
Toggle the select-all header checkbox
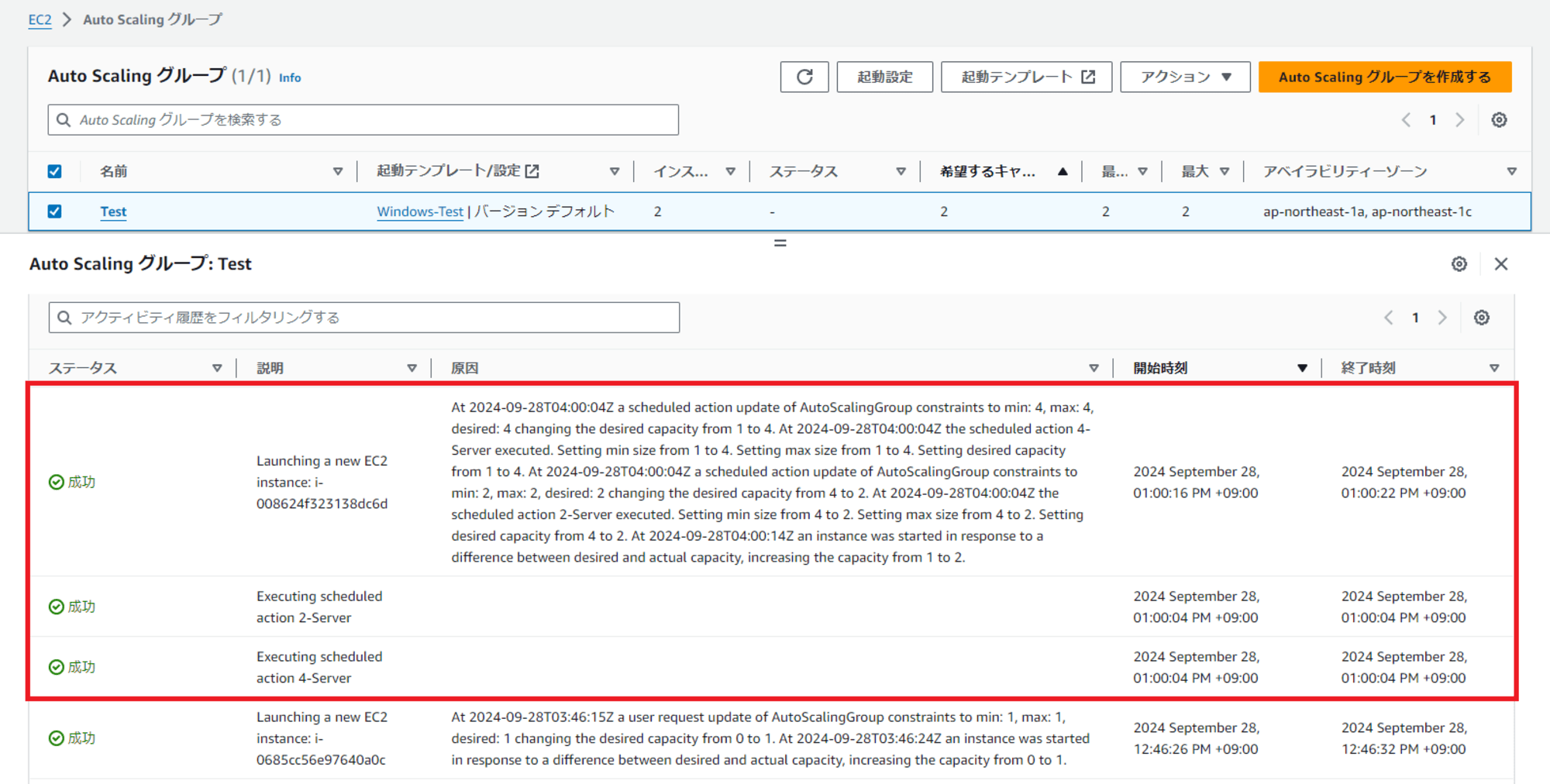tap(54, 171)
